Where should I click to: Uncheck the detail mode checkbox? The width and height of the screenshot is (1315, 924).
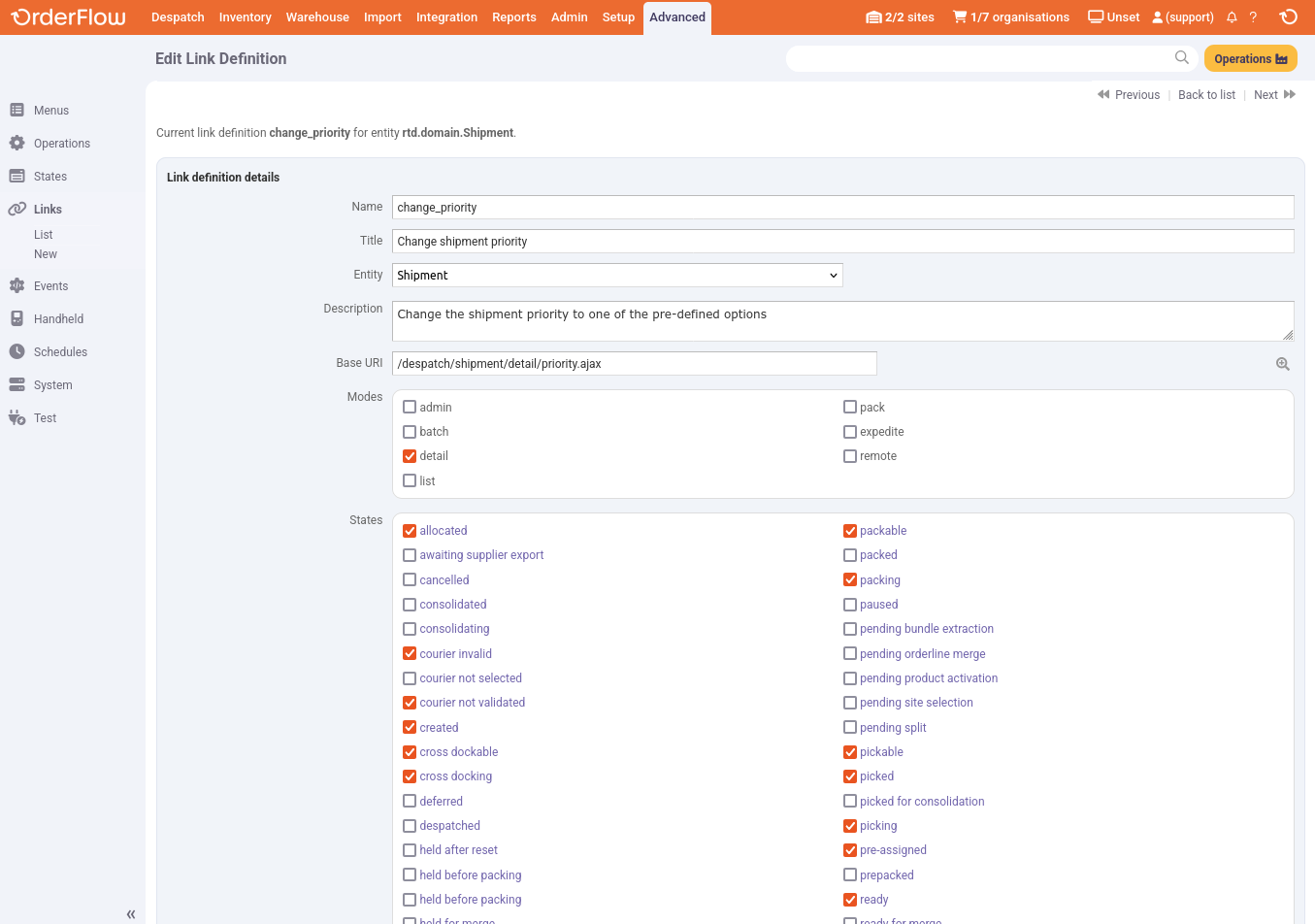pos(410,456)
